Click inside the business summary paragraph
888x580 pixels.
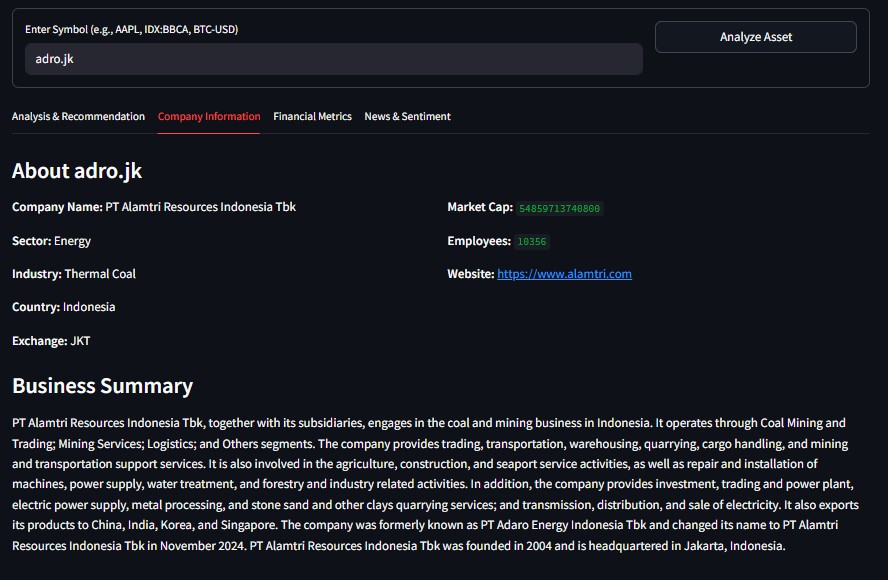(430, 484)
